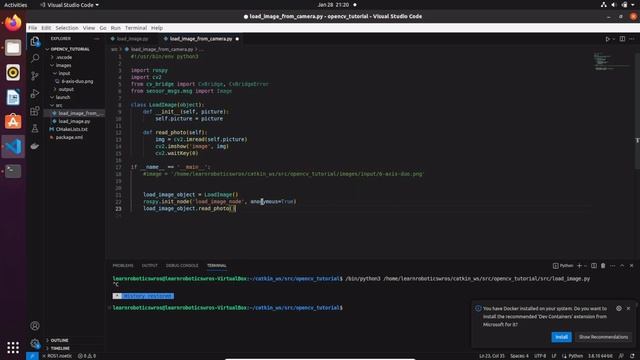Expand the output folder
640x360 pixels.
point(66,89)
